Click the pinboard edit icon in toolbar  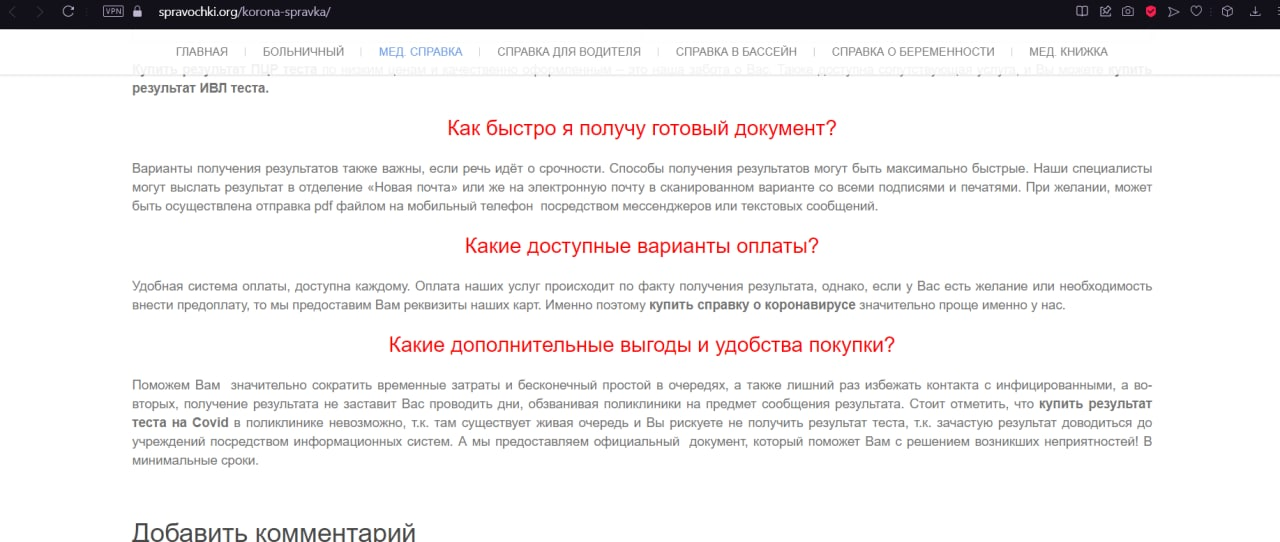(1105, 12)
